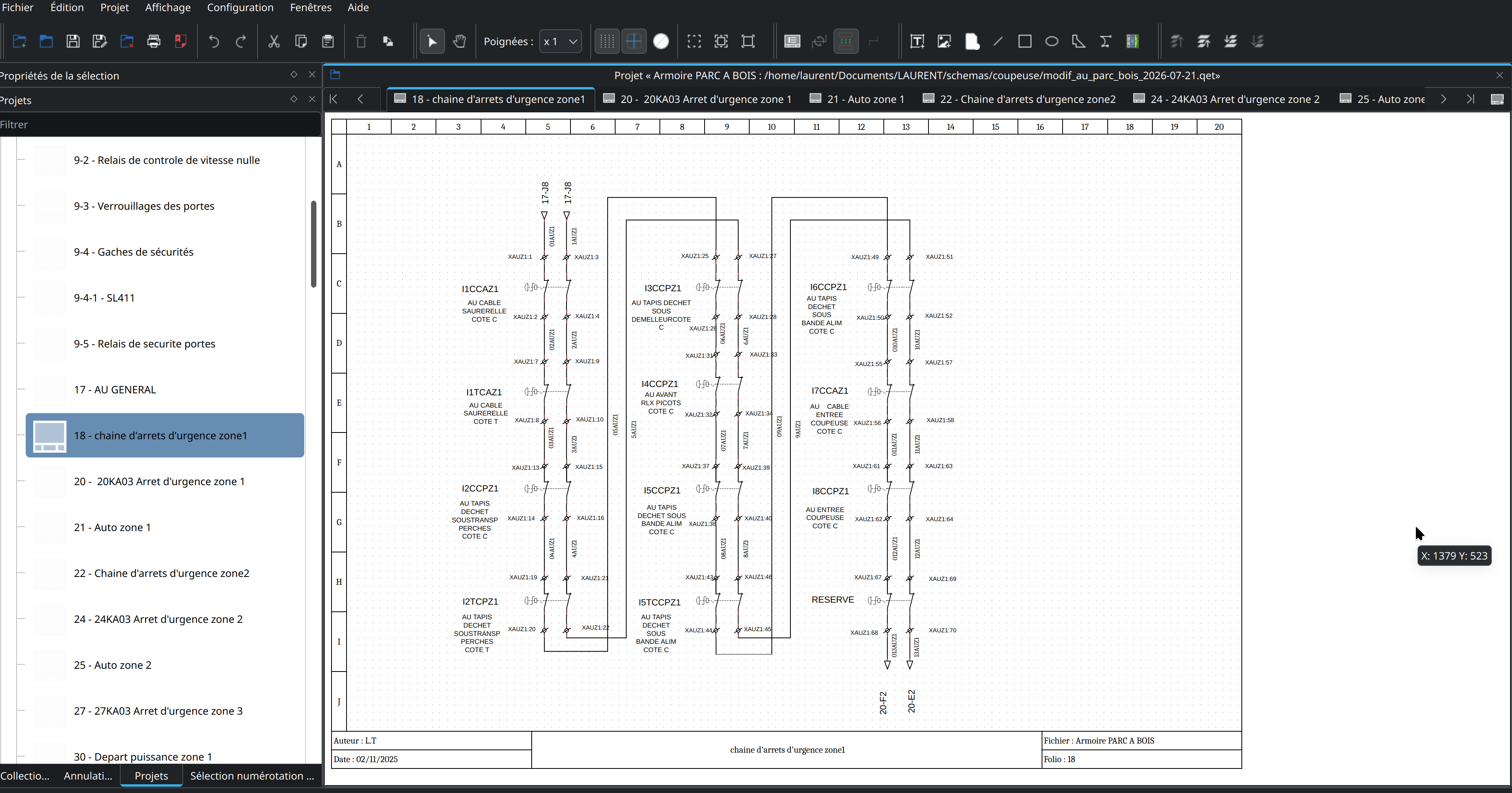The height and width of the screenshot is (793, 1512).
Task: Export to PDF with the red icon
Action: 181,41
